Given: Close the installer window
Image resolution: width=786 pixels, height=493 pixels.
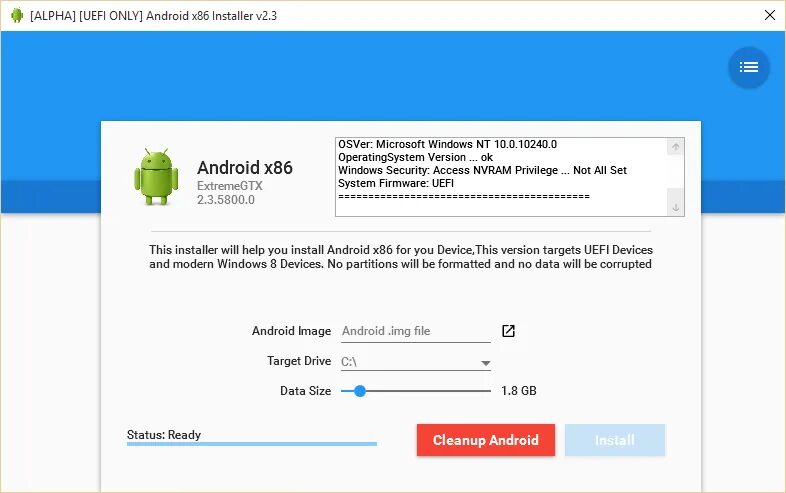Looking at the screenshot, I should click(x=770, y=15).
